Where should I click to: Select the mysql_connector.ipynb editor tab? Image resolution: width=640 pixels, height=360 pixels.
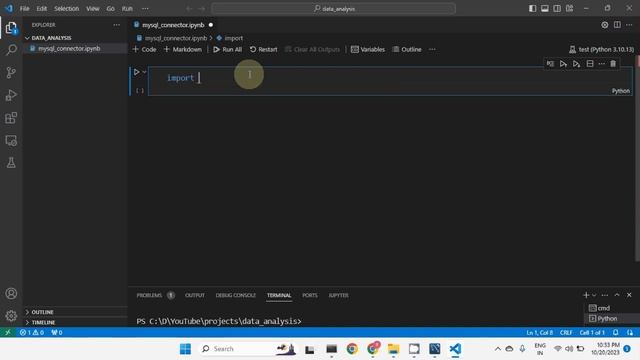(173, 25)
